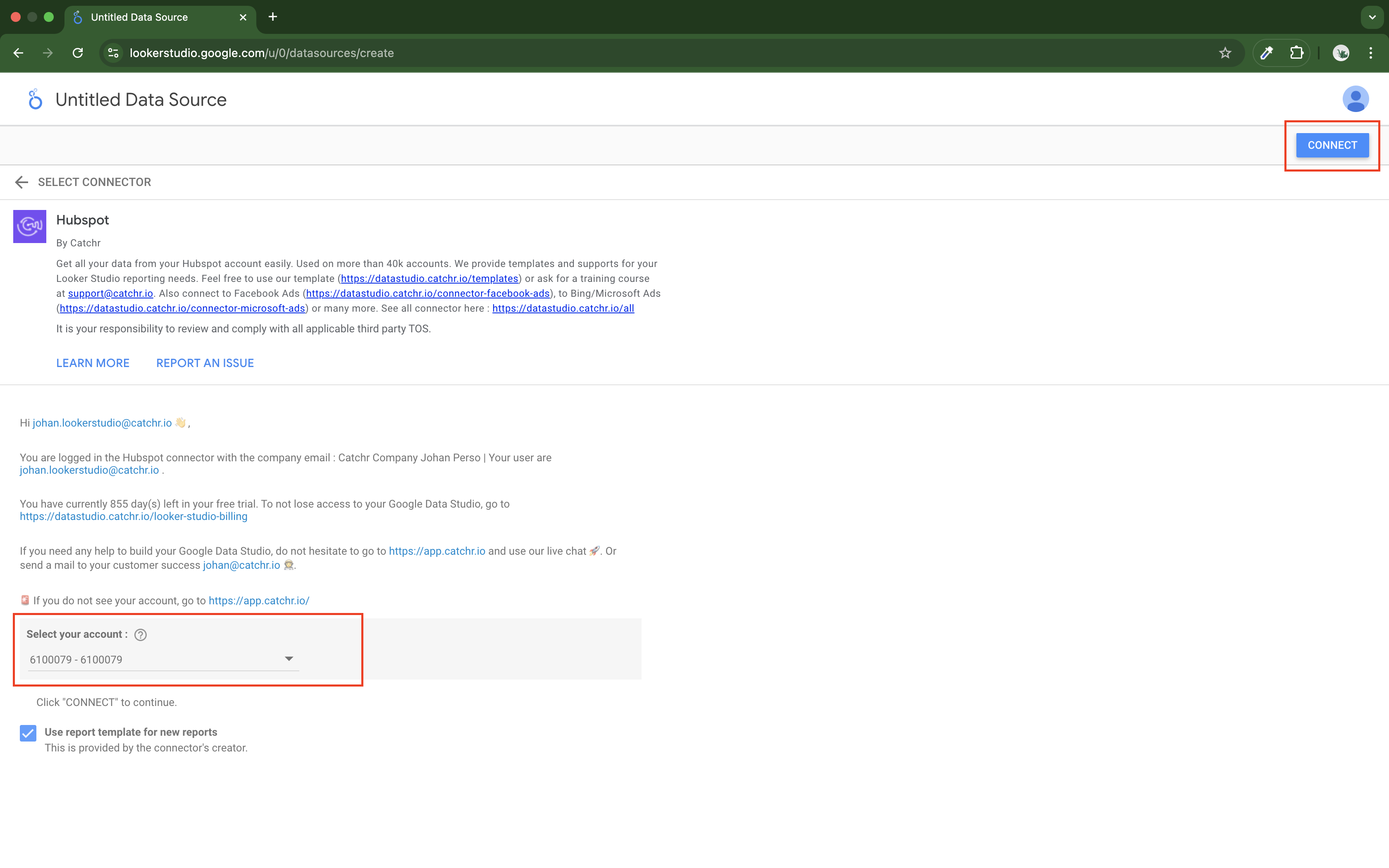1389x868 pixels.
Task: Open the https://app.catchr.io/ account link
Action: (259, 601)
